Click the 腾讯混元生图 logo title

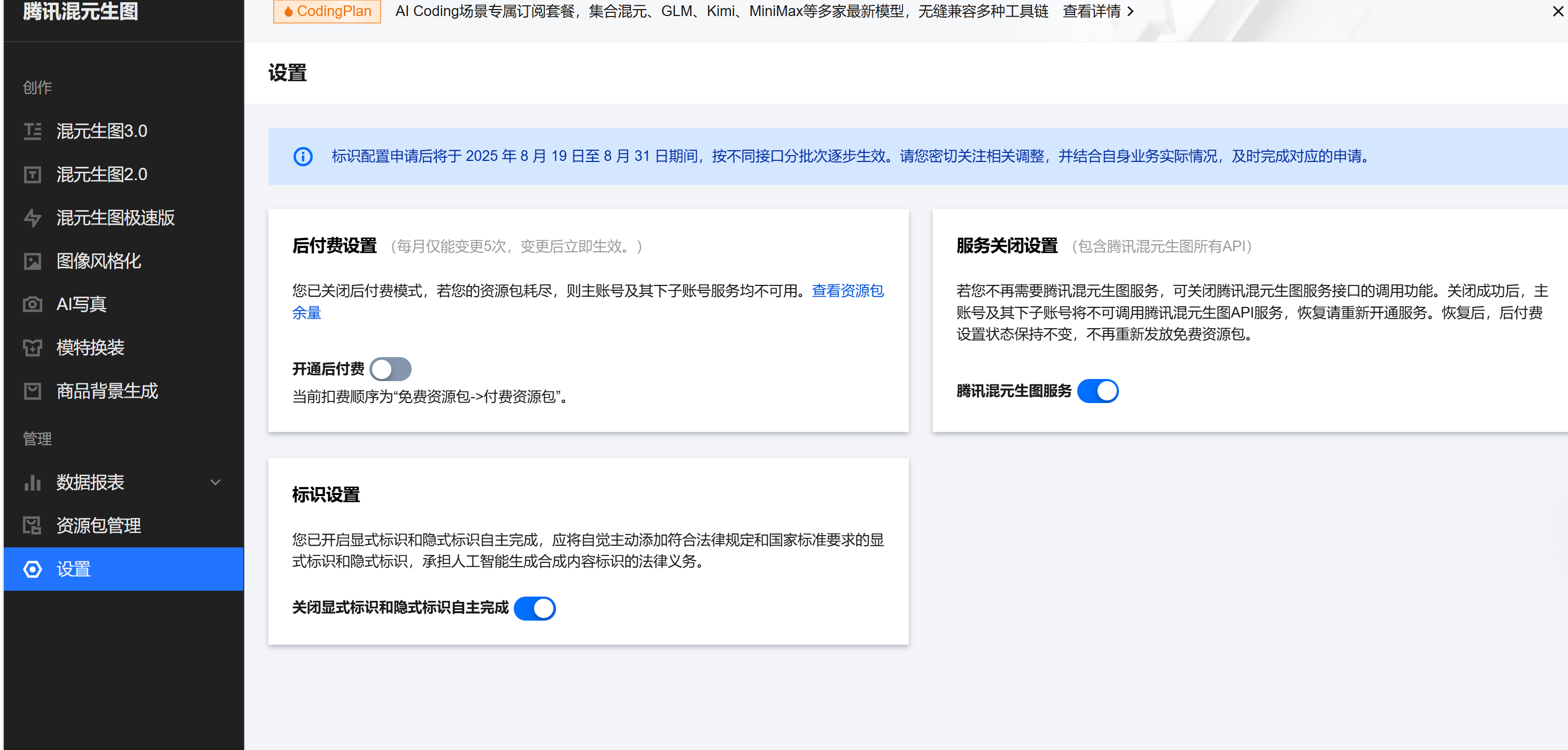[80, 11]
